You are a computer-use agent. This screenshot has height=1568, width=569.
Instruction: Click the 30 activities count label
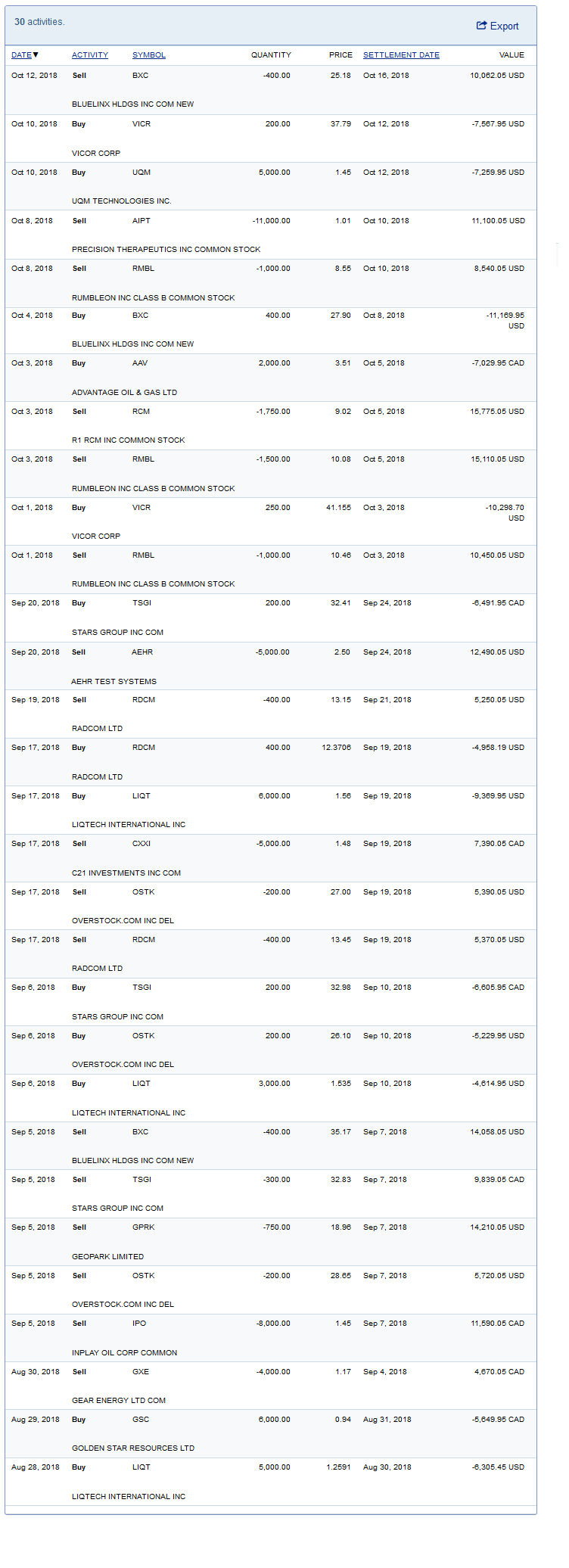[39, 22]
